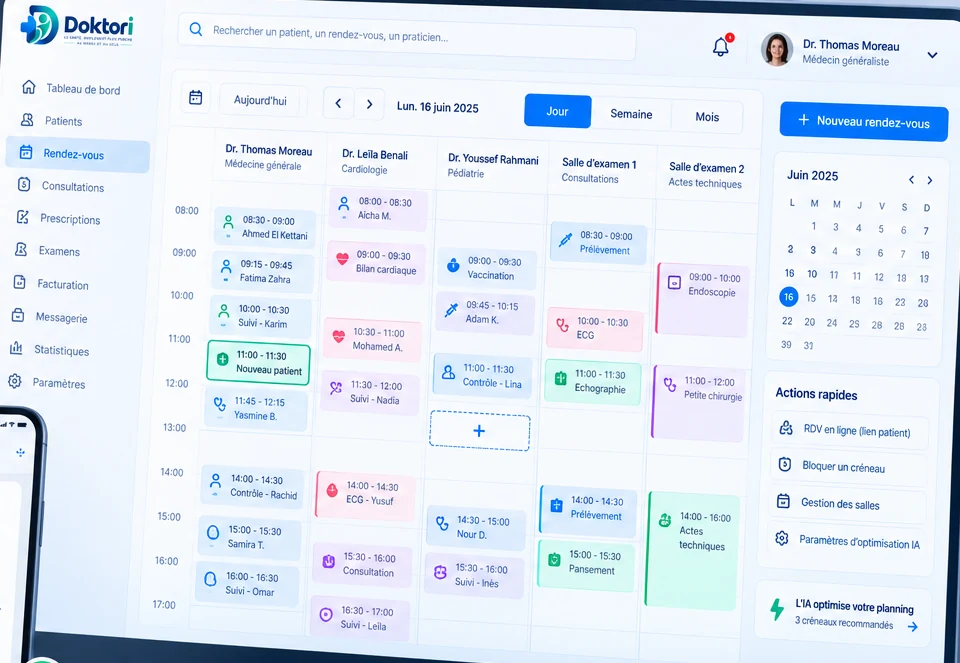The image size is (960, 663).
Task: Open Tableau de bord home icon
Action: tap(29, 87)
